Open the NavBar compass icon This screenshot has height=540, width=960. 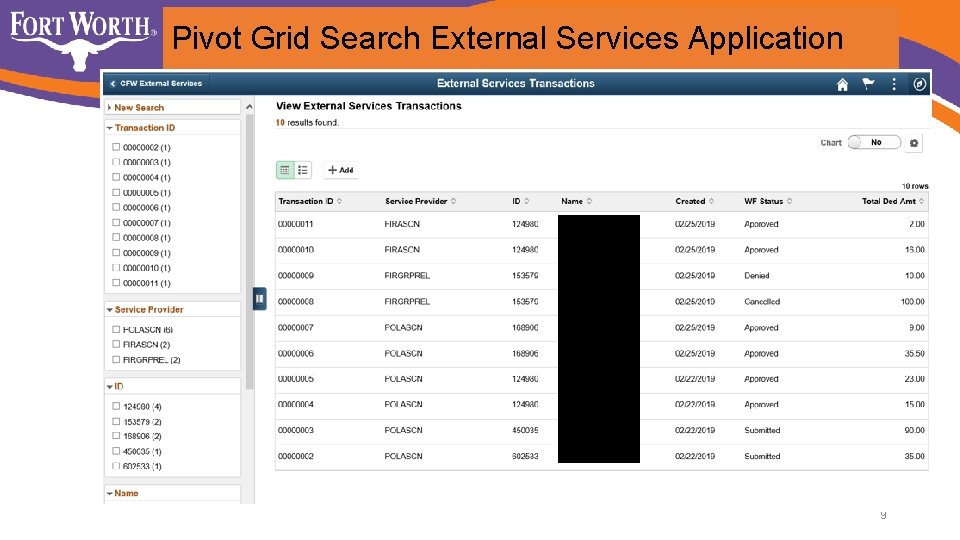point(919,84)
